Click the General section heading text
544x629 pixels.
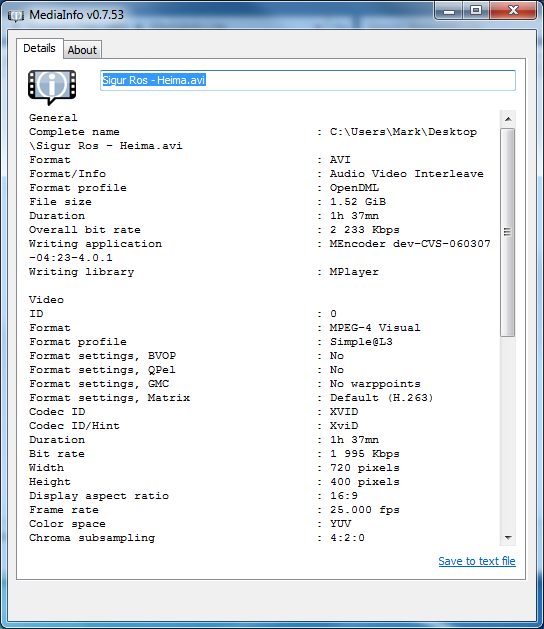pos(53,118)
